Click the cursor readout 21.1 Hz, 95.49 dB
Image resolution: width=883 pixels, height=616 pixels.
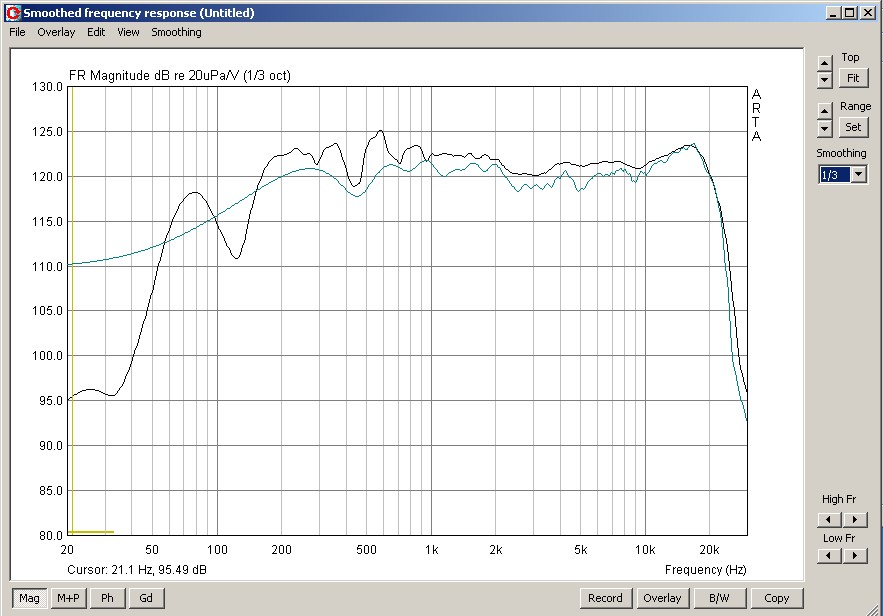tap(137, 569)
